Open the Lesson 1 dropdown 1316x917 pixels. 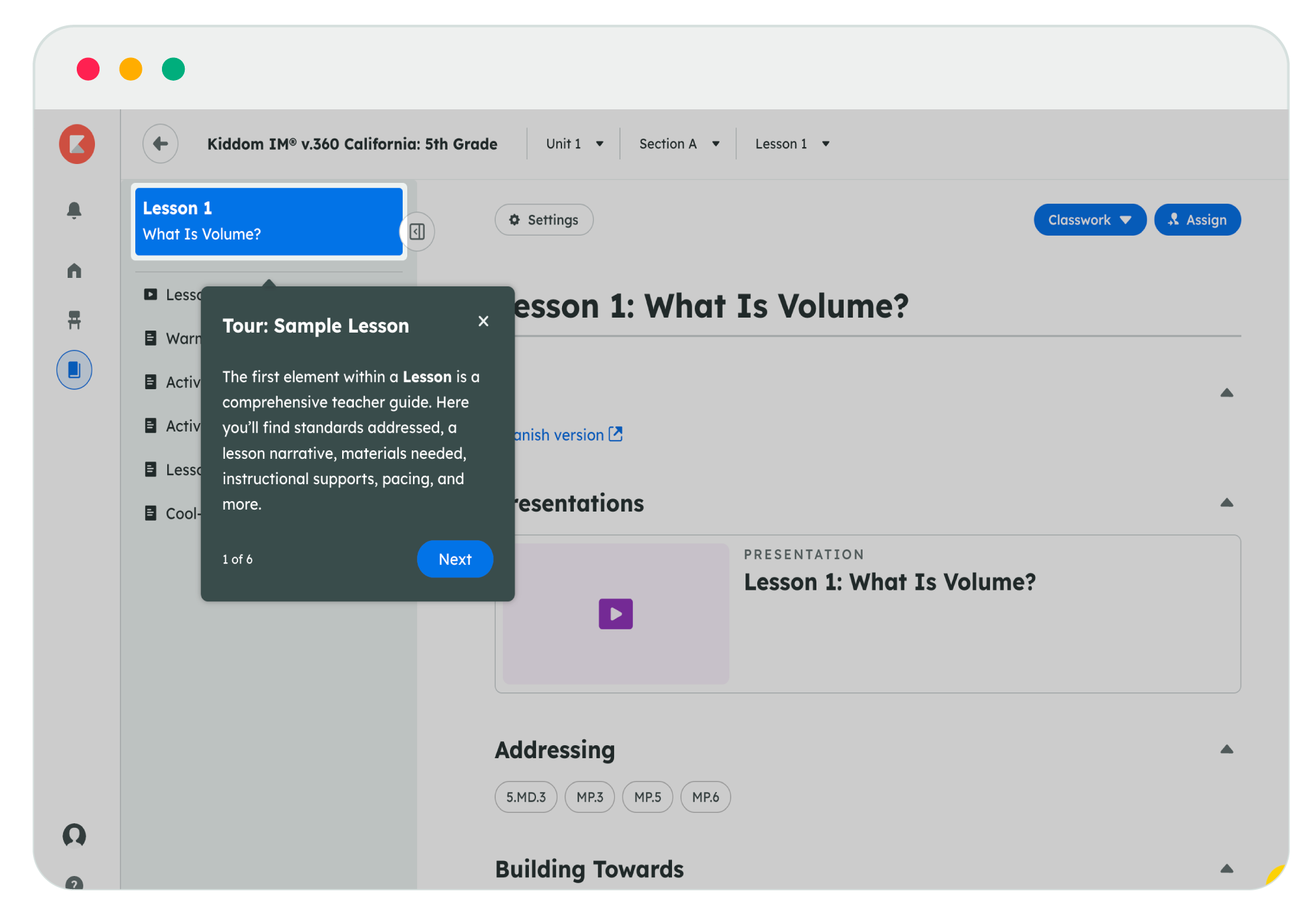[792, 144]
